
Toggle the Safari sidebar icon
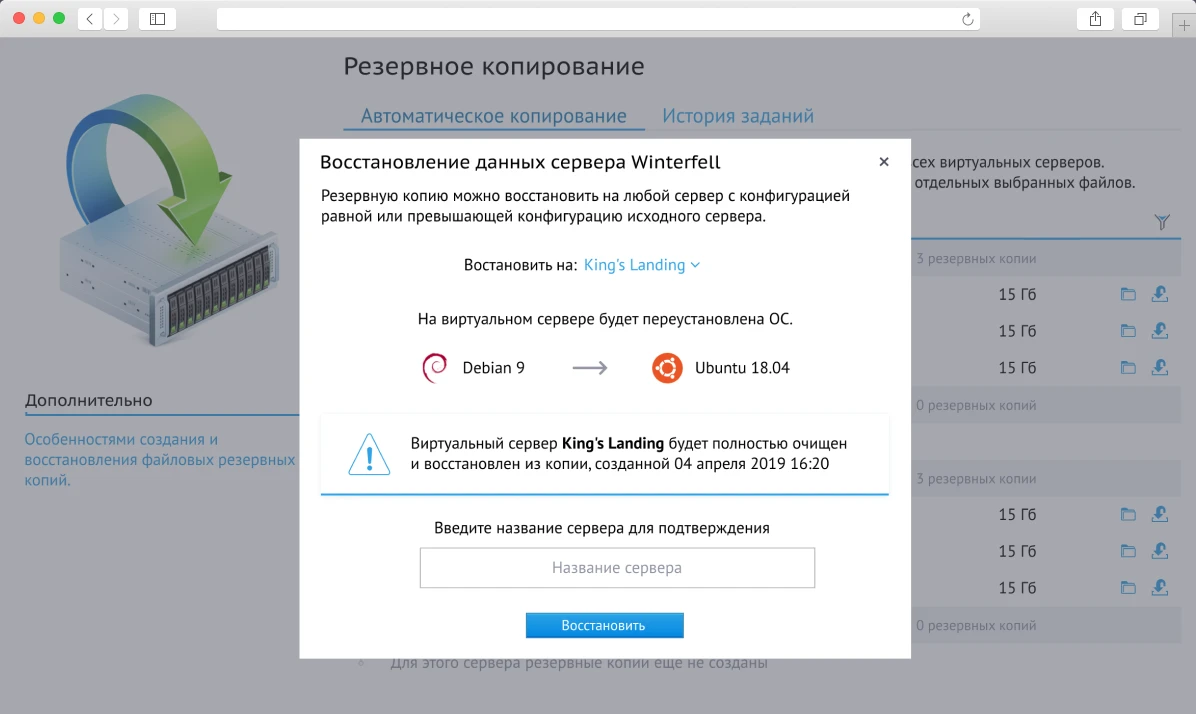[x=156, y=17]
